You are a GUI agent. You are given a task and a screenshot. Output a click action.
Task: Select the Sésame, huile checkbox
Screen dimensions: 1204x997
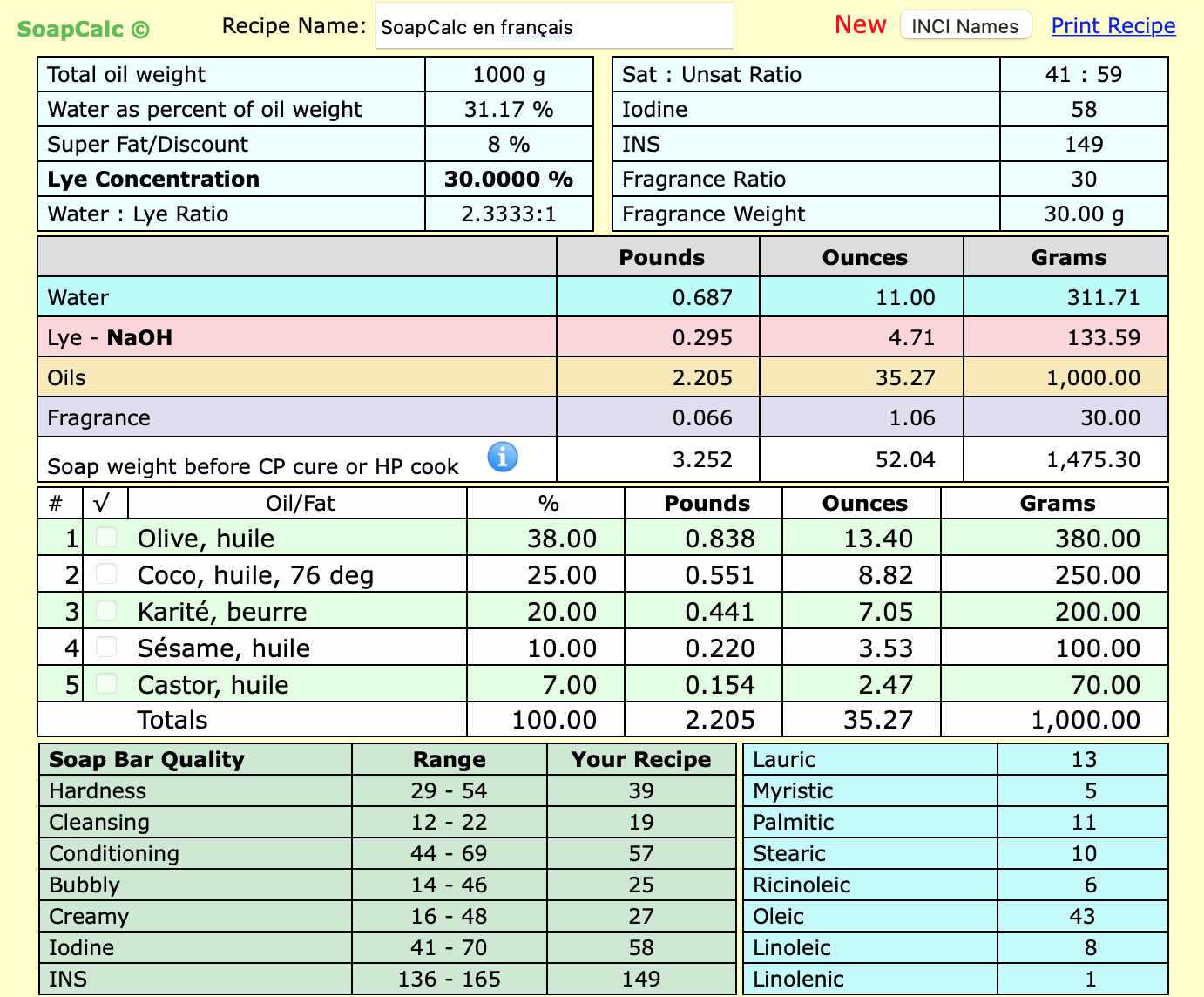(106, 647)
